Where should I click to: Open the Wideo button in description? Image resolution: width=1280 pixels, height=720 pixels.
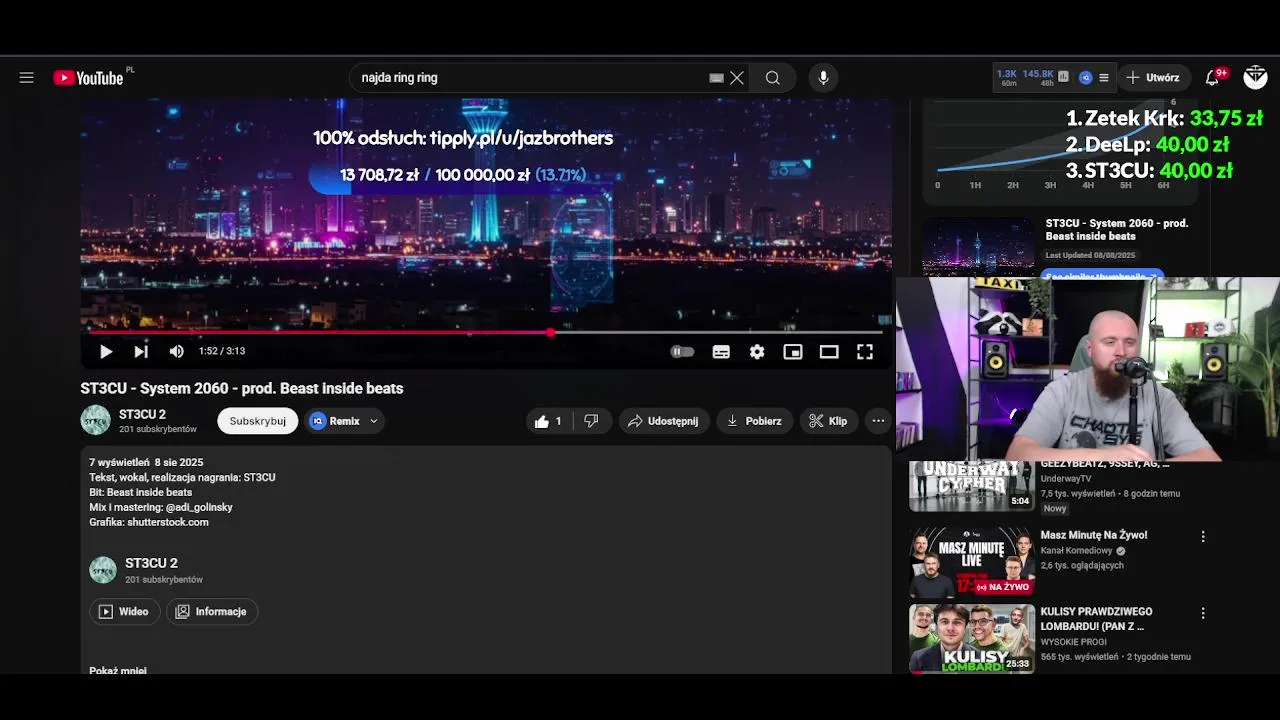(125, 611)
